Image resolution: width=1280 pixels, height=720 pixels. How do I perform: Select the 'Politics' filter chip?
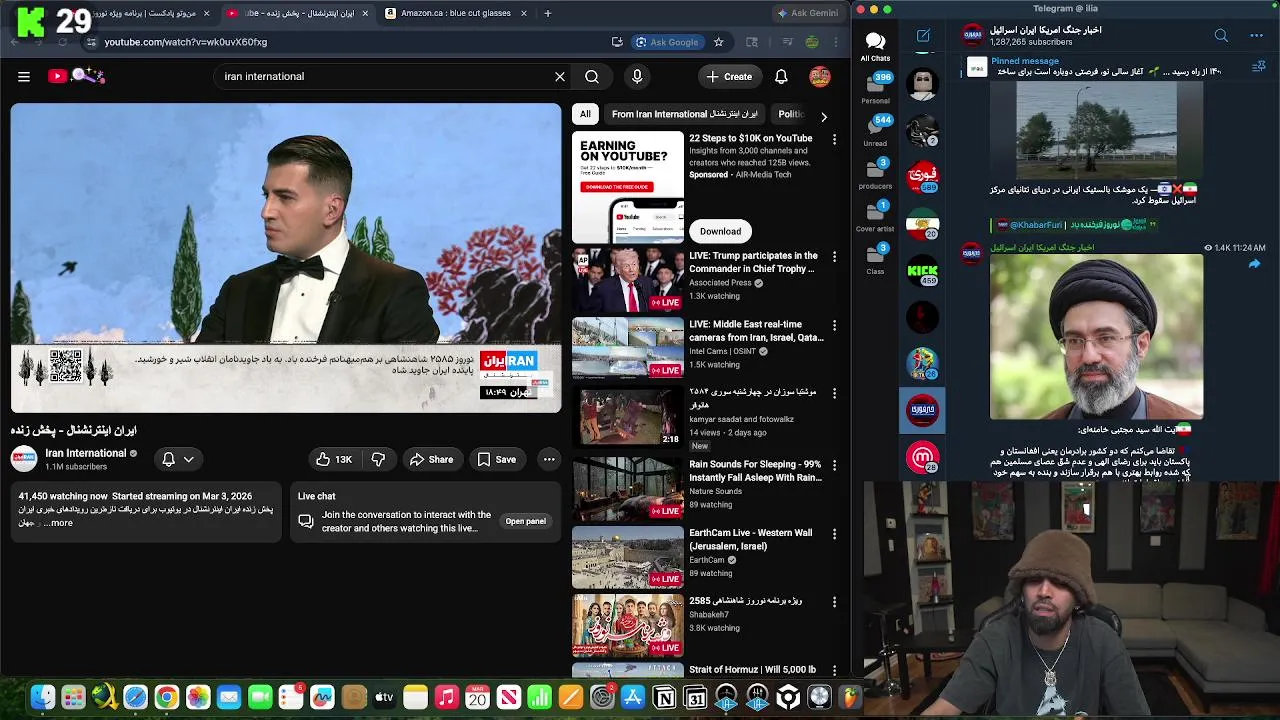pyautogui.click(x=791, y=114)
